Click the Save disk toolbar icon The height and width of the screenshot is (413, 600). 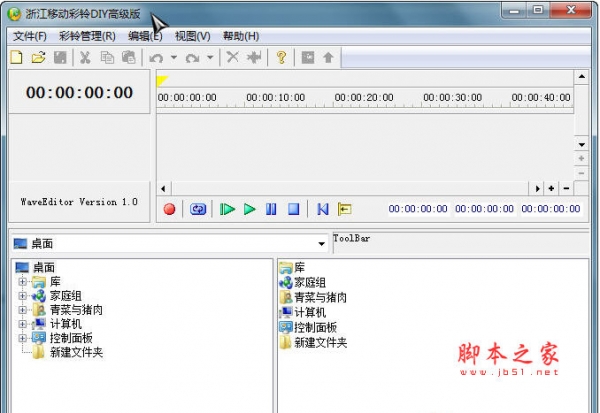(x=60, y=57)
